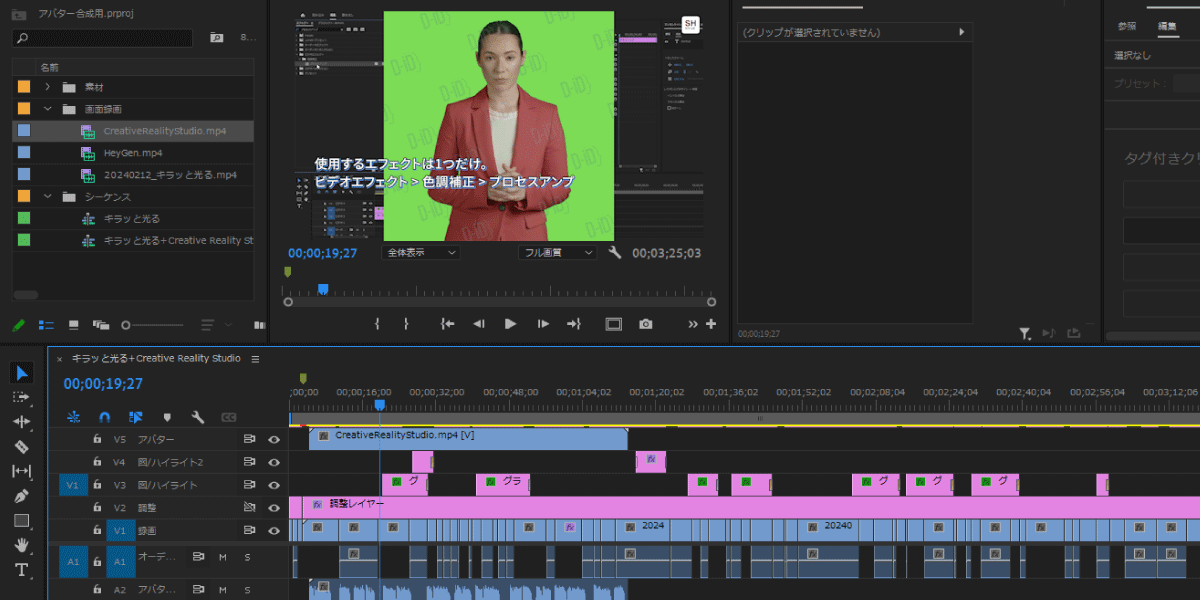Switch to the 編集 tab

tap(1167, 26)
